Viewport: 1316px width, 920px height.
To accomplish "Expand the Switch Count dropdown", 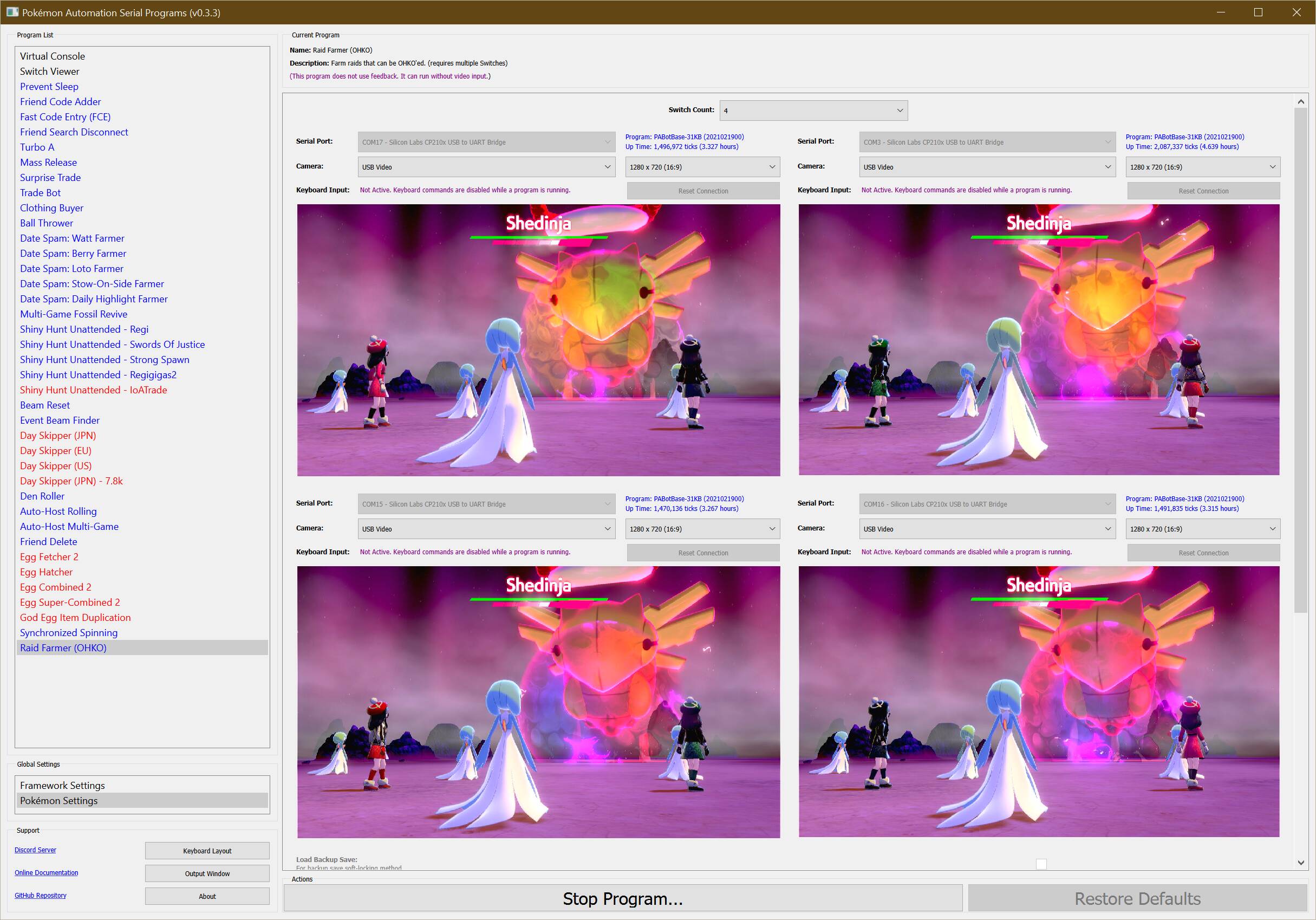I will click(813, 110).
